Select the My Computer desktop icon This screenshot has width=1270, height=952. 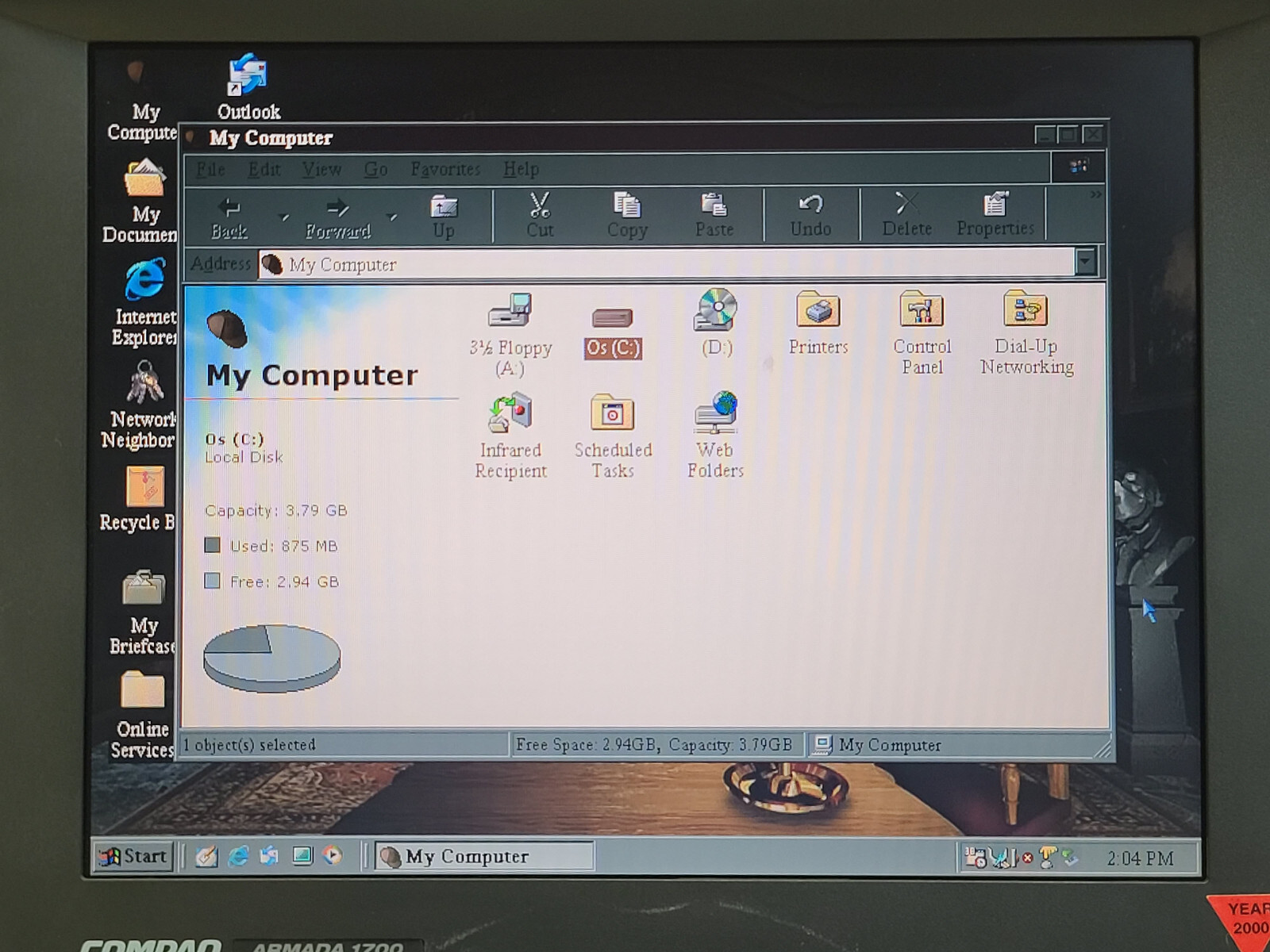(141, 101)
